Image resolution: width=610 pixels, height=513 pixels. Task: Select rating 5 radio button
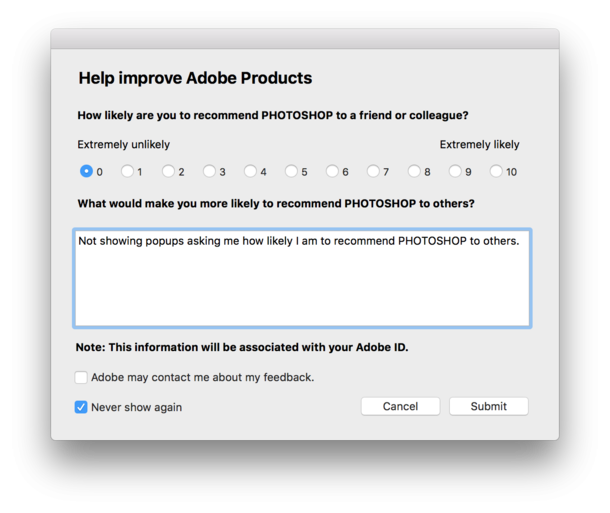(291, 171)
